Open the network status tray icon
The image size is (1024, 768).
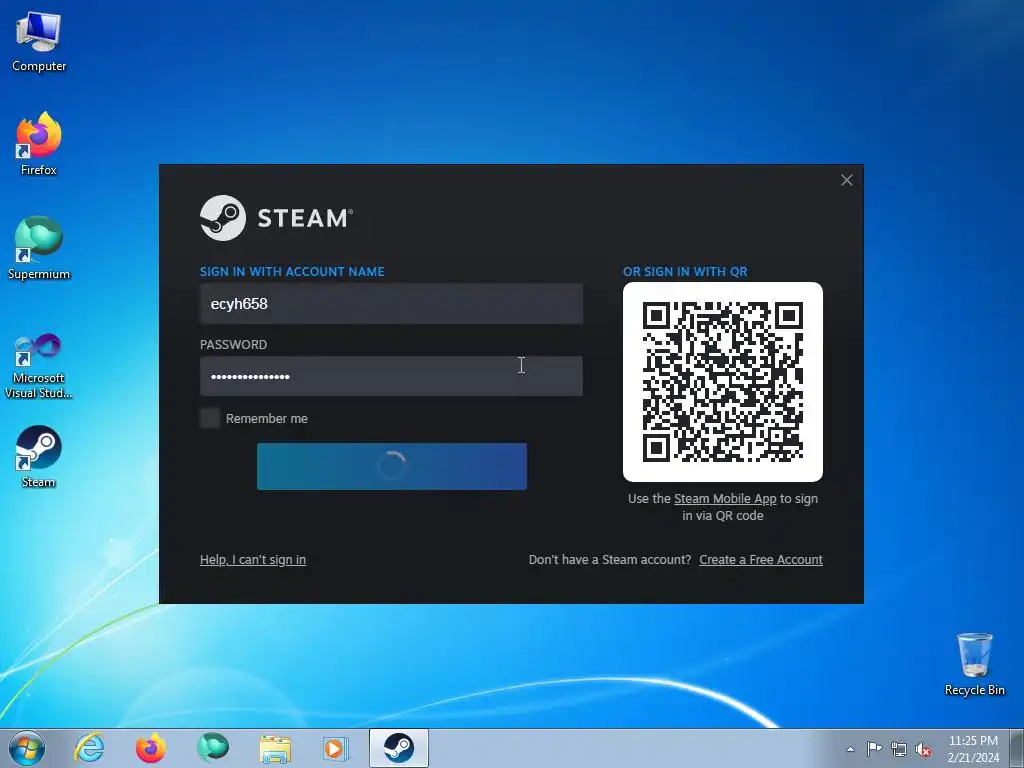899,749
